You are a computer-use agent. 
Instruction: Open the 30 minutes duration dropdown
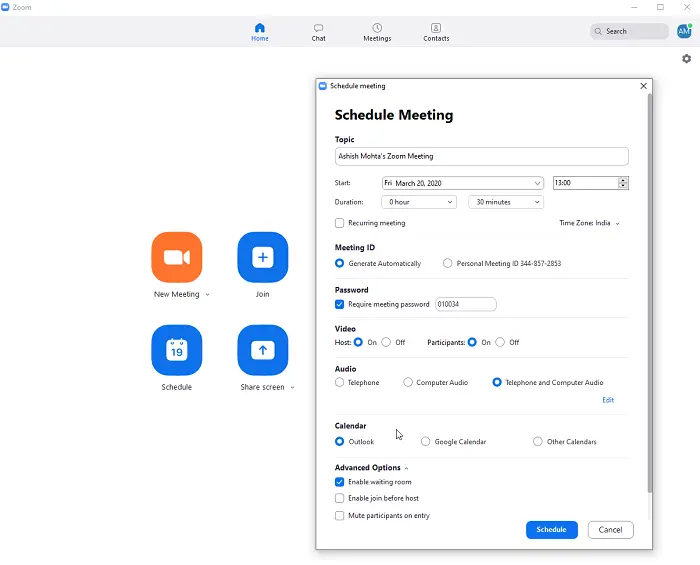(506, 202)
